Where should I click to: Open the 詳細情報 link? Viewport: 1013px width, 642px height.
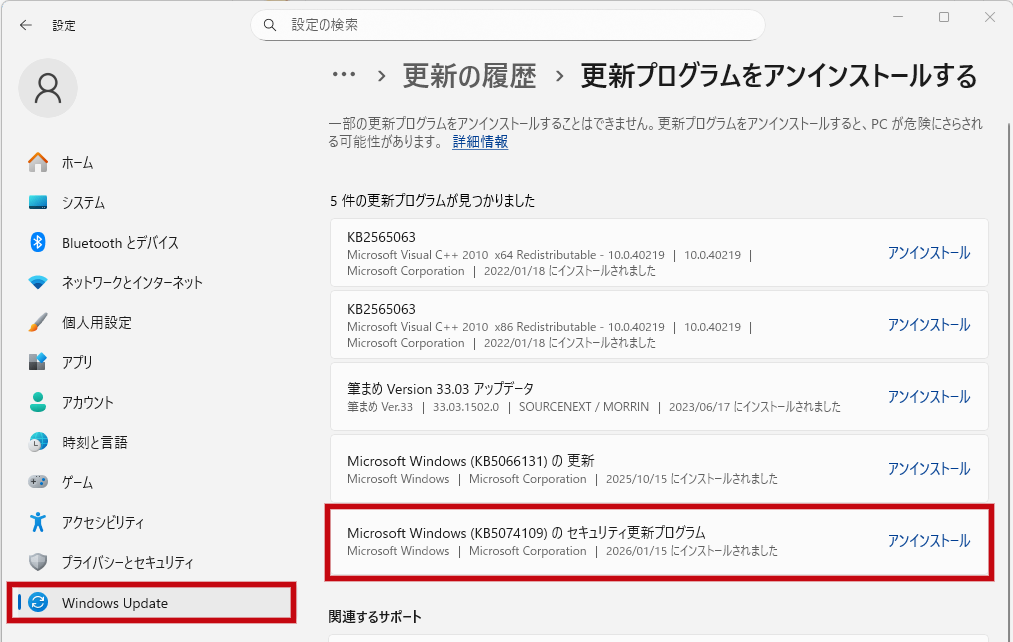(x=480, y=142)
